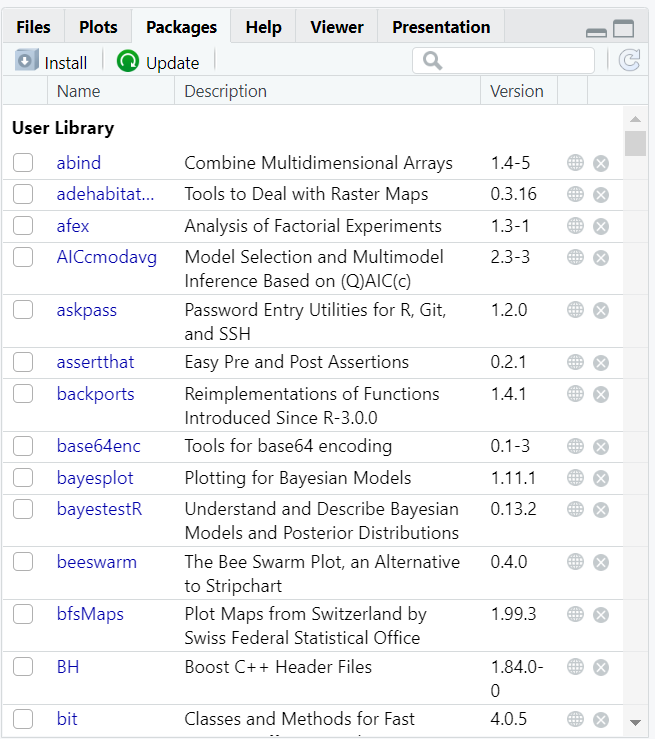This screenshot has width=655, height=739.
Task: Browse askpass package on the web
Action: [x=575, y=310]
